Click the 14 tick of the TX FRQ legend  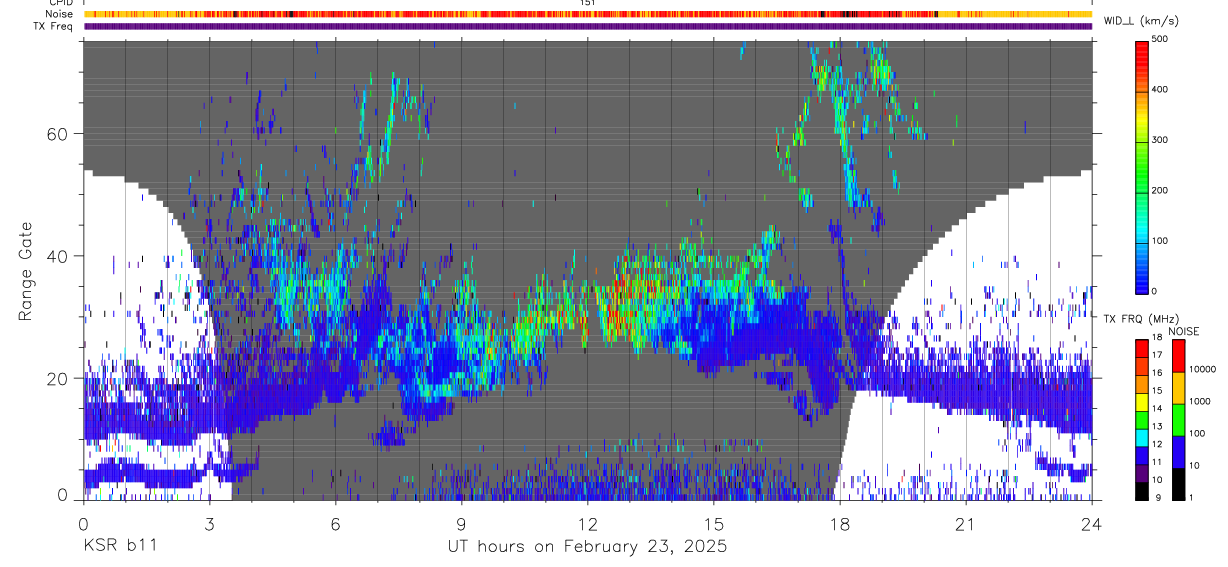pos(1158,410)
